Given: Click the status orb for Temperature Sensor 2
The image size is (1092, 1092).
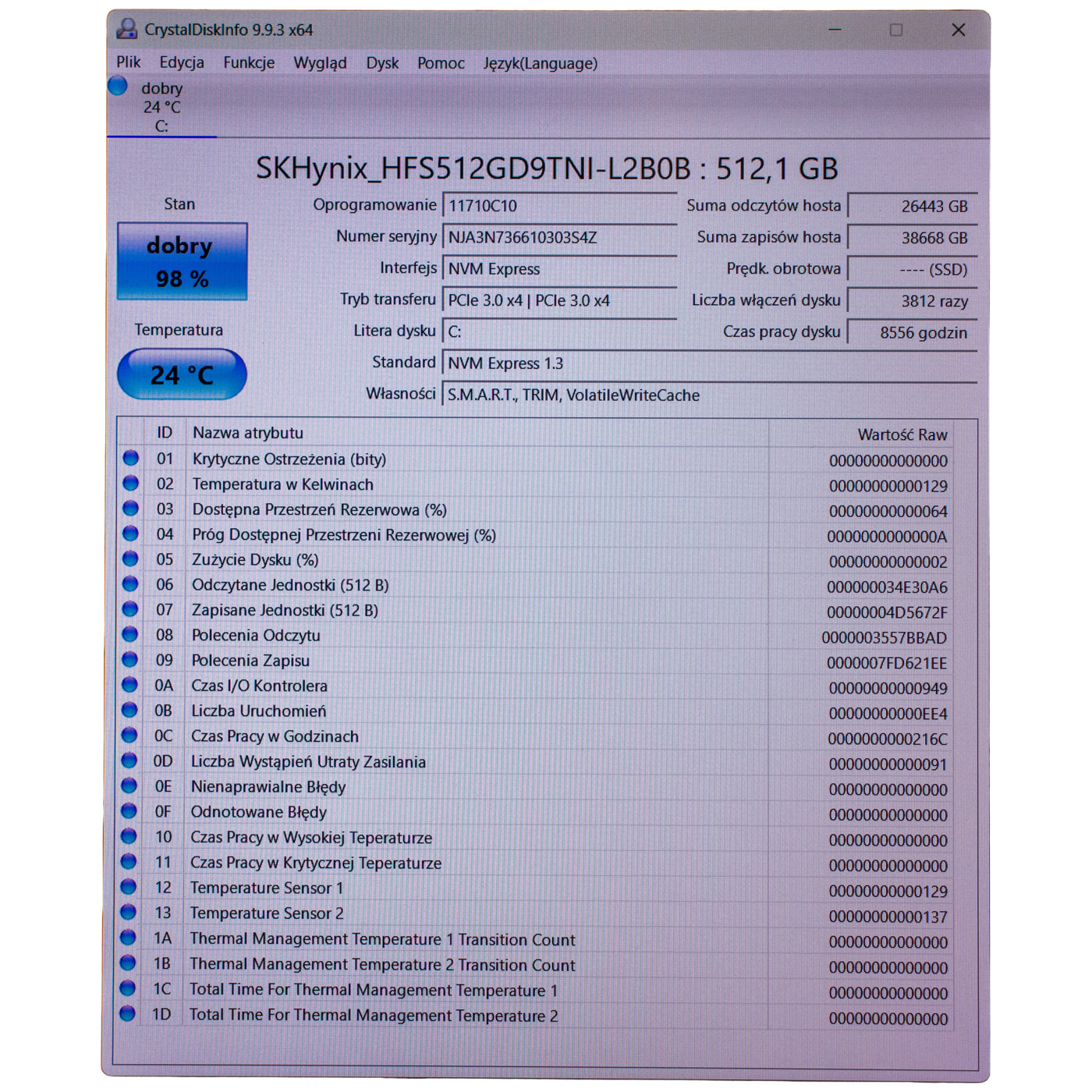Looking at the screenshot, I should coord(129,913).
